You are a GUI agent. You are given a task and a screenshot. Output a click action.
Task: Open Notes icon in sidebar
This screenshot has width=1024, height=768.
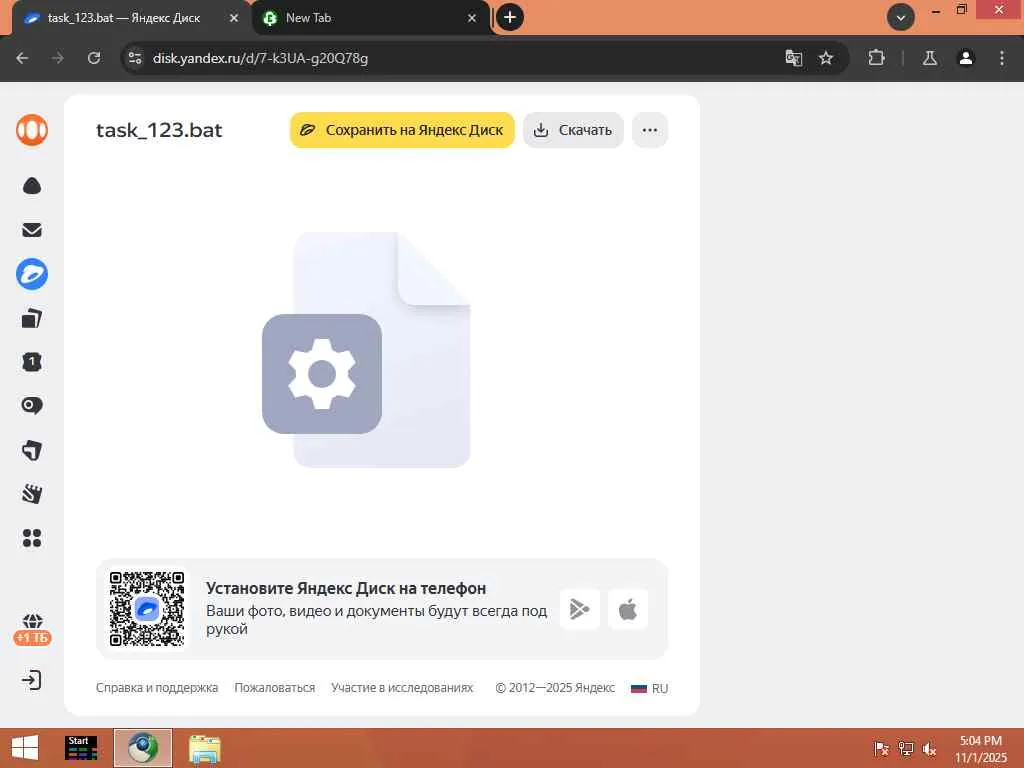click(x=32, y=450)
